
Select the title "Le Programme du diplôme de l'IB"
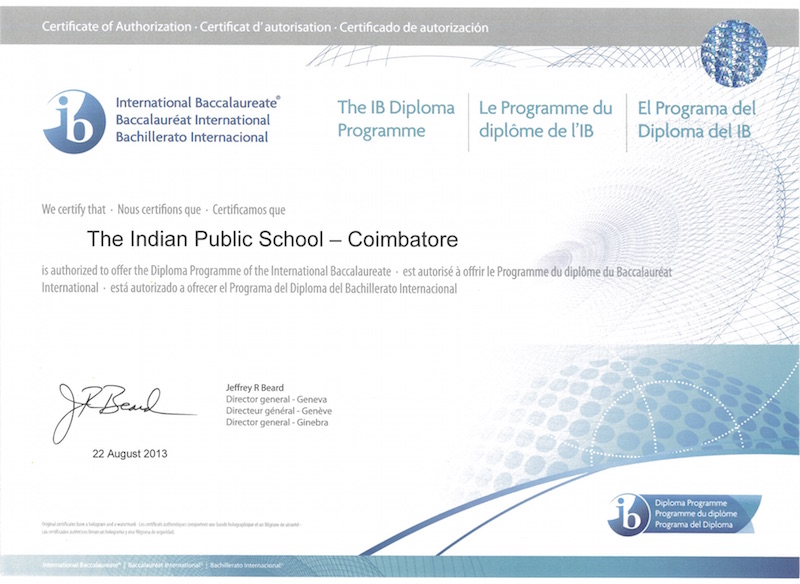545,119
